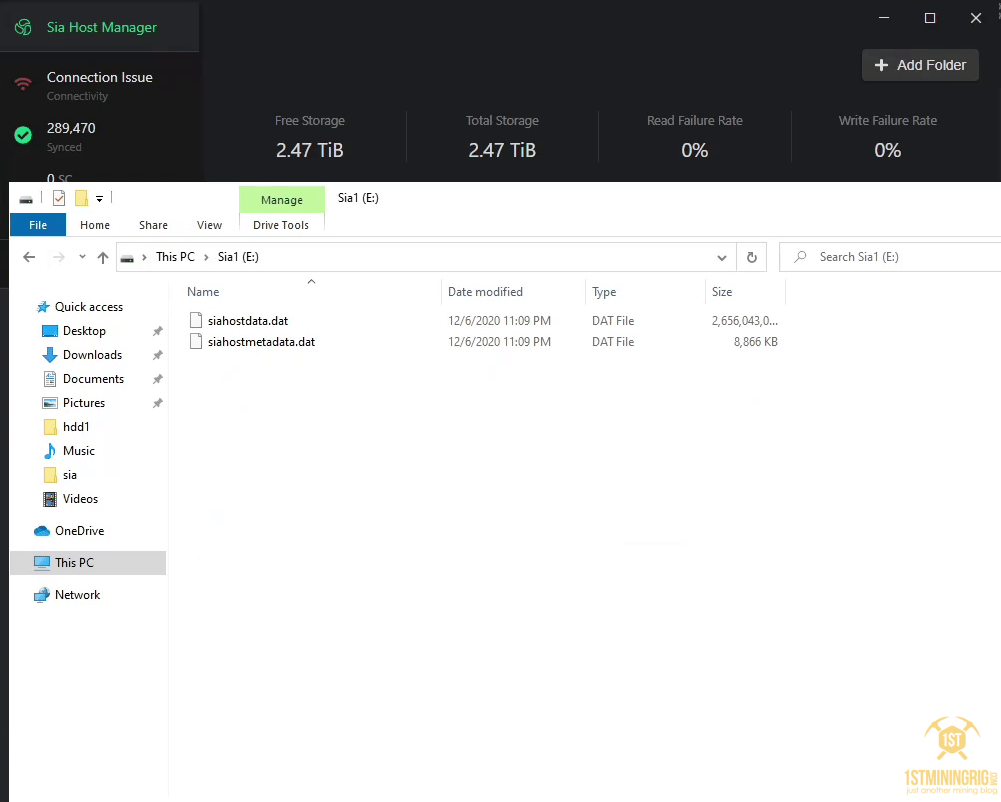The height and width of the screenshot is (802, 1001).
Task: Open the Customize Quick Access Toolbar dropdown
Action: click(x=100, y=199)
